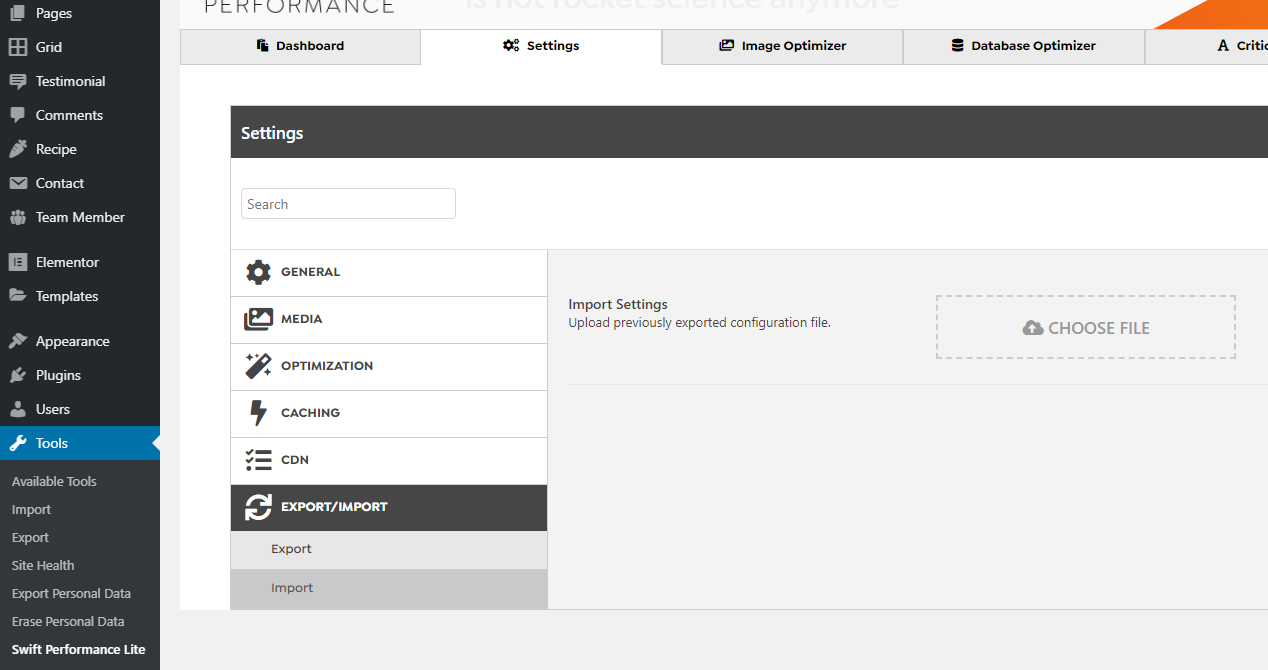Image resolution: width=1268 pixels, height=670 pixels.
Task: Open Swift Performance Lite link
Action: coord(78,649)
